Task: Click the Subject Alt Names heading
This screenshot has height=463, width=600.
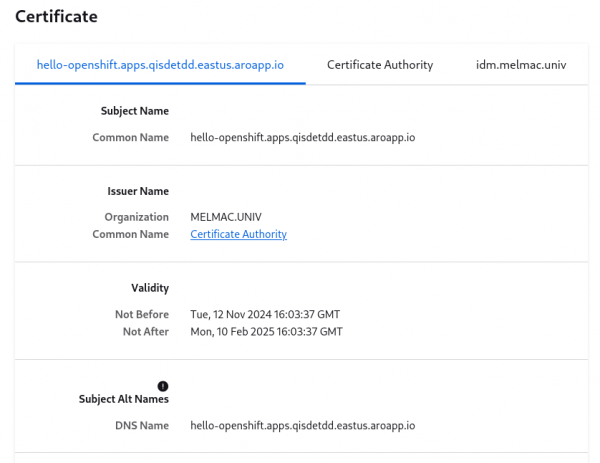Action: [124, 399]
